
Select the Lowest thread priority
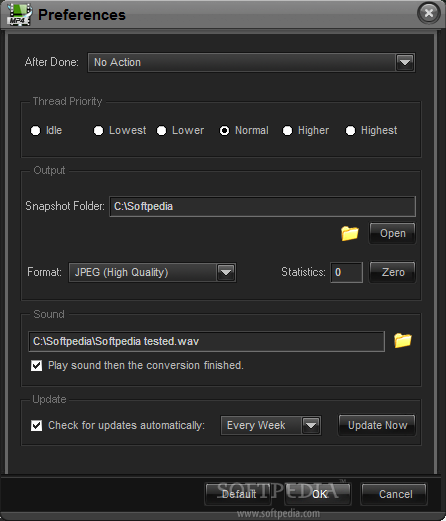tap(98, 130)
